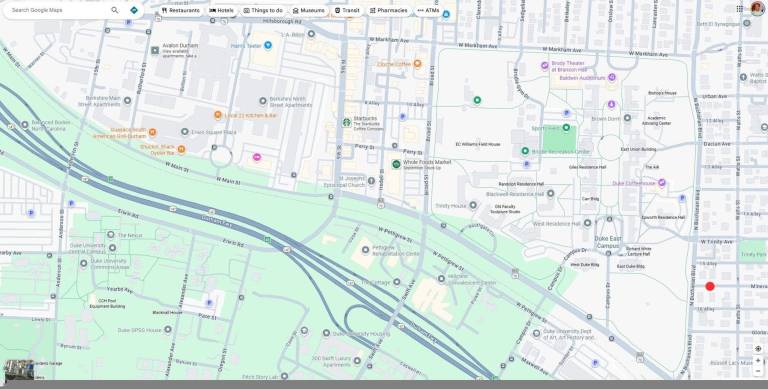Click the Duke GPSG House marker
This screenshot has width=768, height=389.
pos(168,329)
